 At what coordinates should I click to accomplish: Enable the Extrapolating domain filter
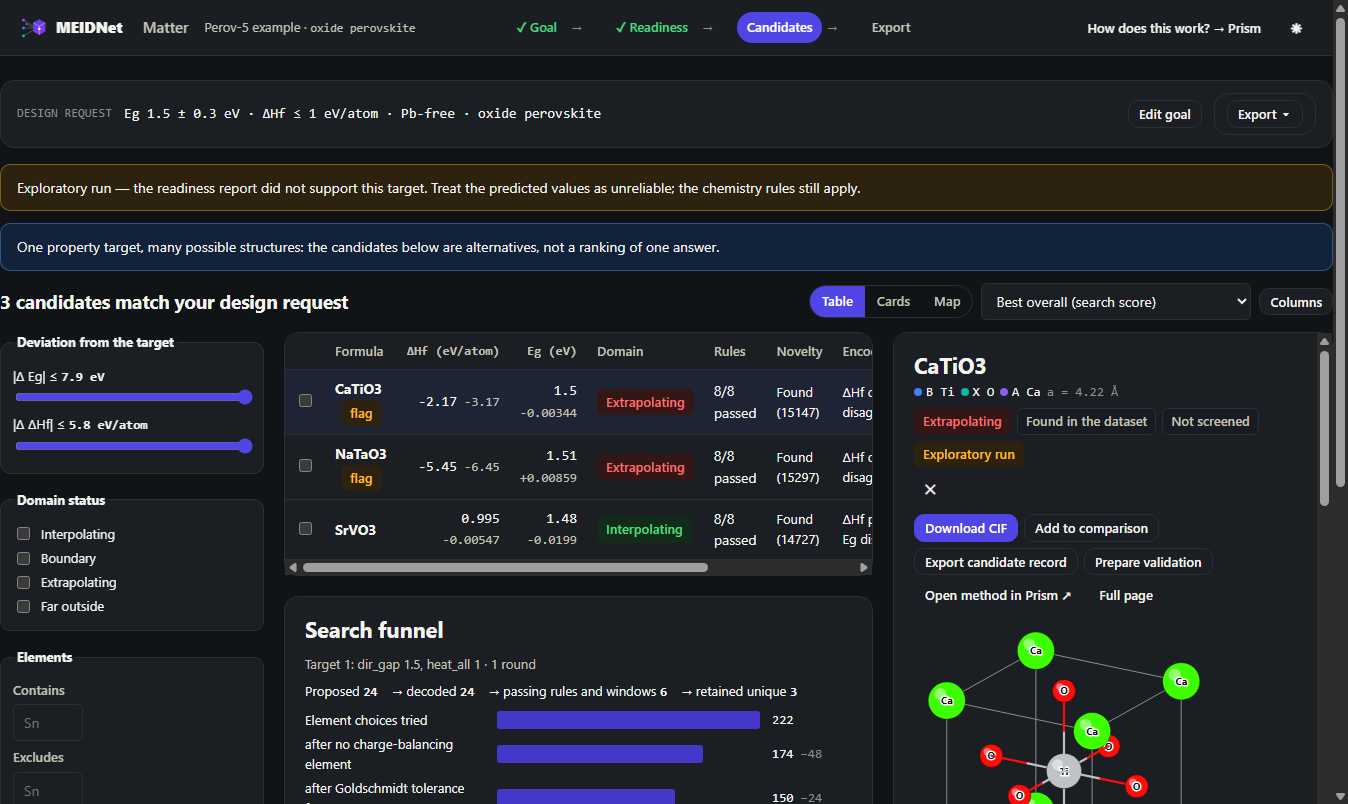coord(24,582)
